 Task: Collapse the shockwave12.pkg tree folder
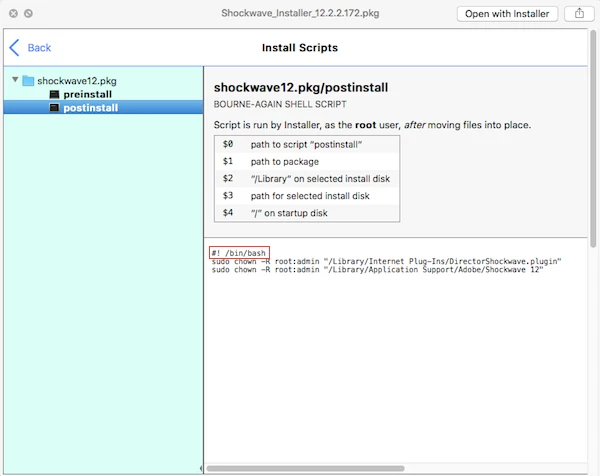[15, 80]
